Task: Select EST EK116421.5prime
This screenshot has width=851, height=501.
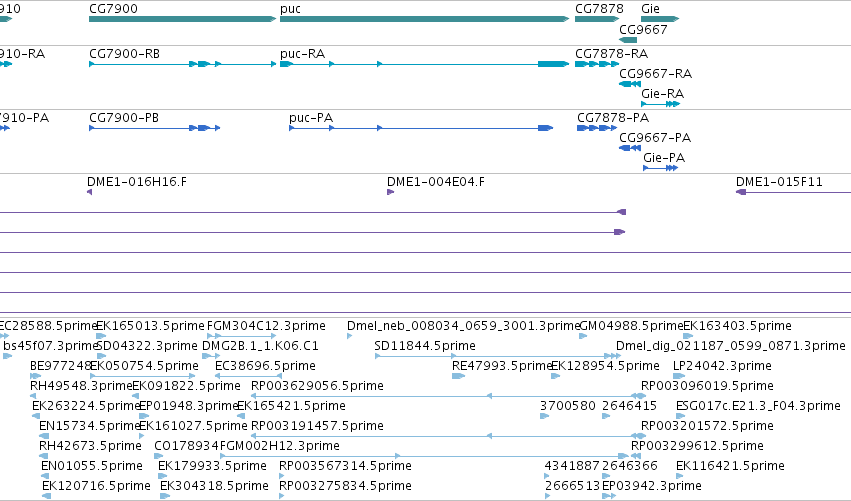Action: click(730, 466)
